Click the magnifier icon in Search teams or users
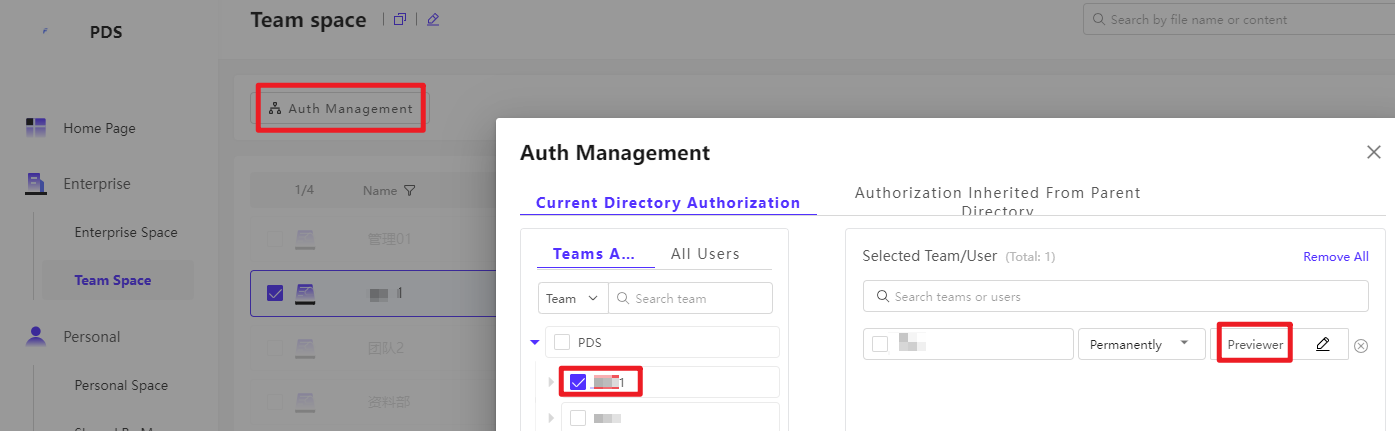 coord(883,296)
